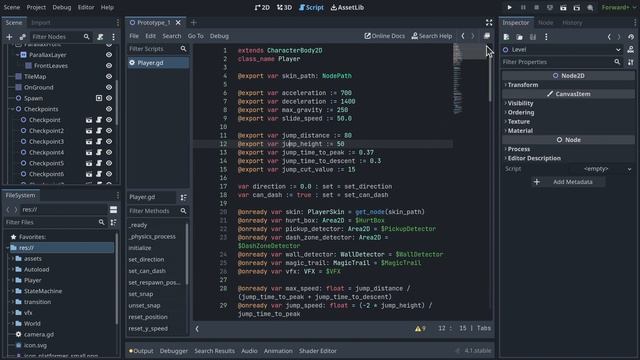Open the Level node selector dropdown
The width and height of the screenshot is (640, 360).
tap(562, 49)
